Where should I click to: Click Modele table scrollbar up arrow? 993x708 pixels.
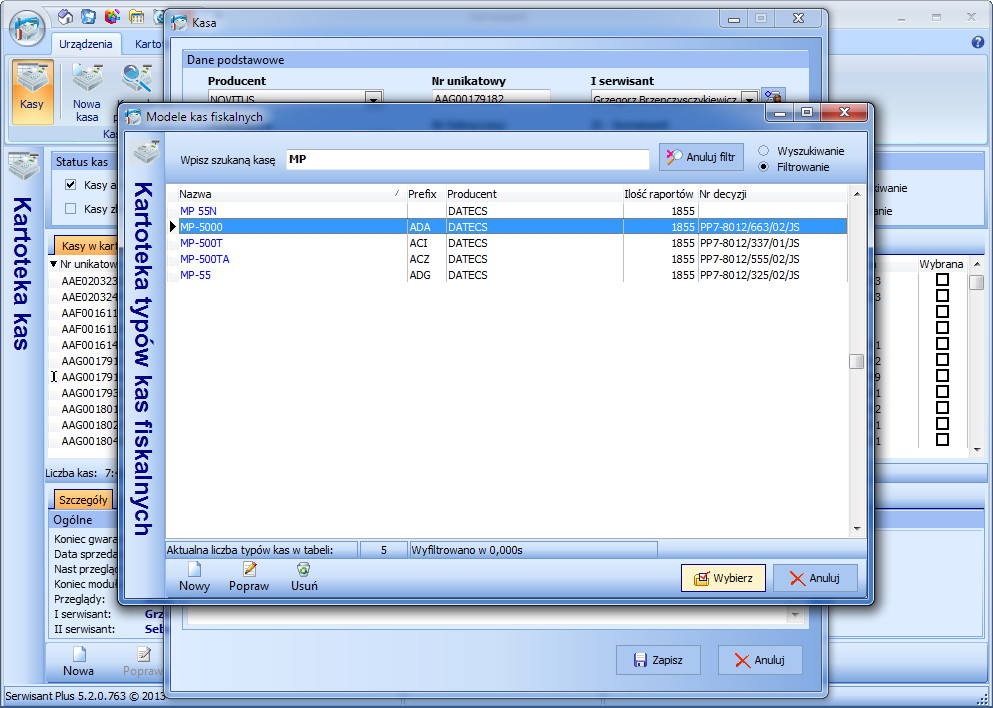(857, 194)
